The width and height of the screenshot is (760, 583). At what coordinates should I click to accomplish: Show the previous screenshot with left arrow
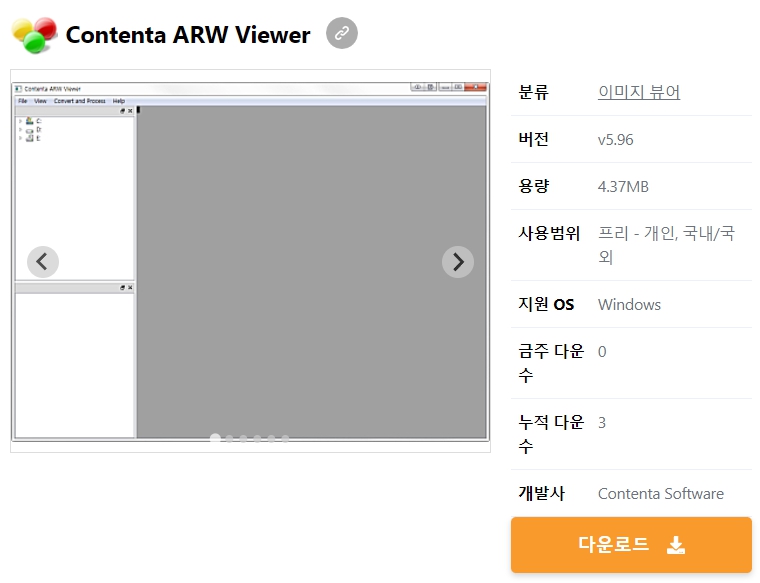pos(43,262)
